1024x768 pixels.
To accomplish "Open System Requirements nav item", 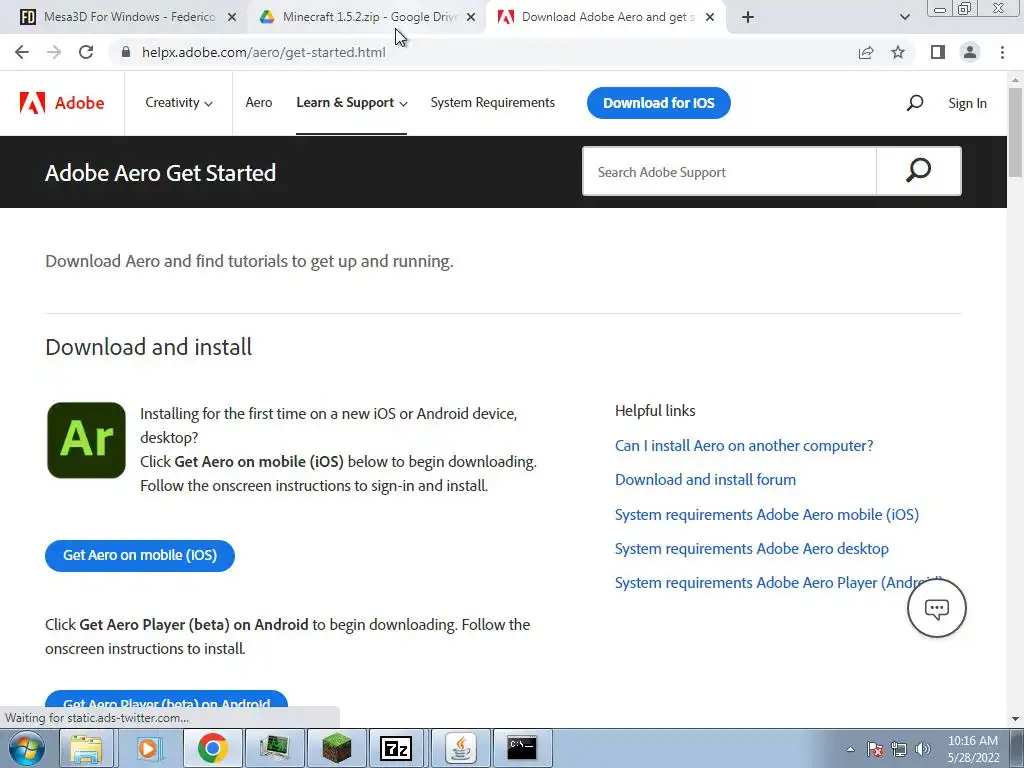I will pos(492,103).
